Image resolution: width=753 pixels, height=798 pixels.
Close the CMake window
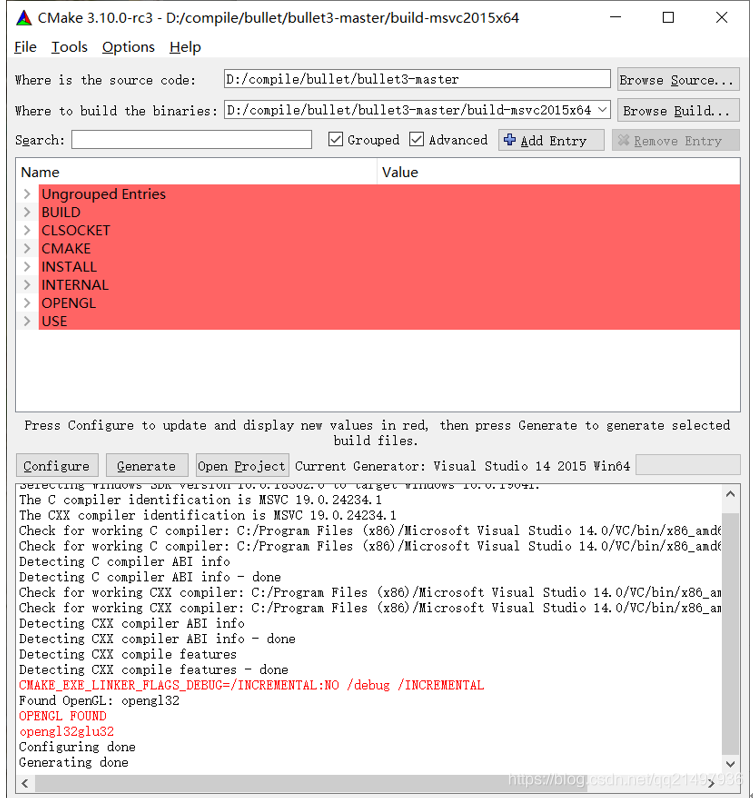[721, 18]
